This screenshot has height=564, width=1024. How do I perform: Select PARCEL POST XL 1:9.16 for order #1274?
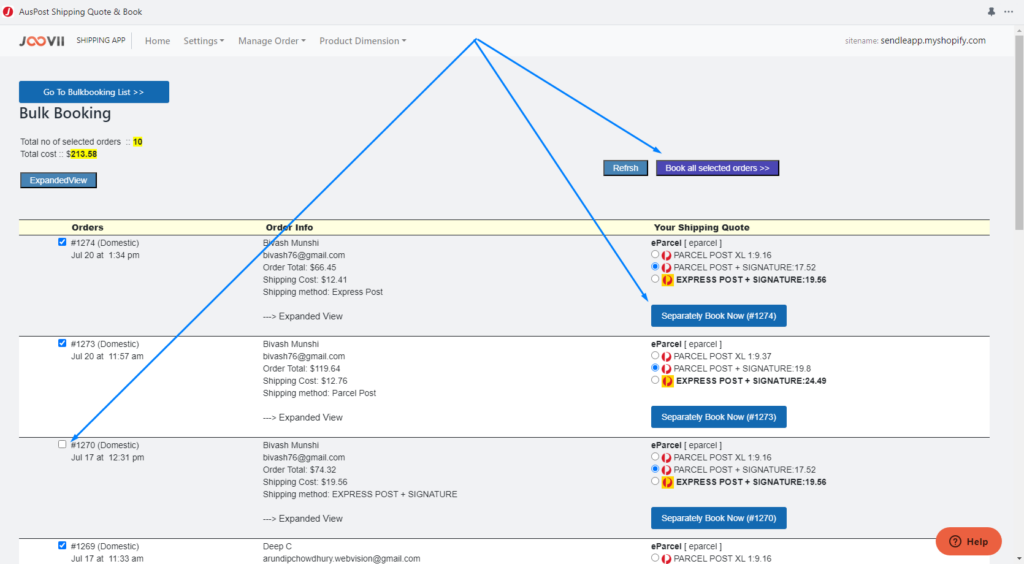click(x=655, y=255)
